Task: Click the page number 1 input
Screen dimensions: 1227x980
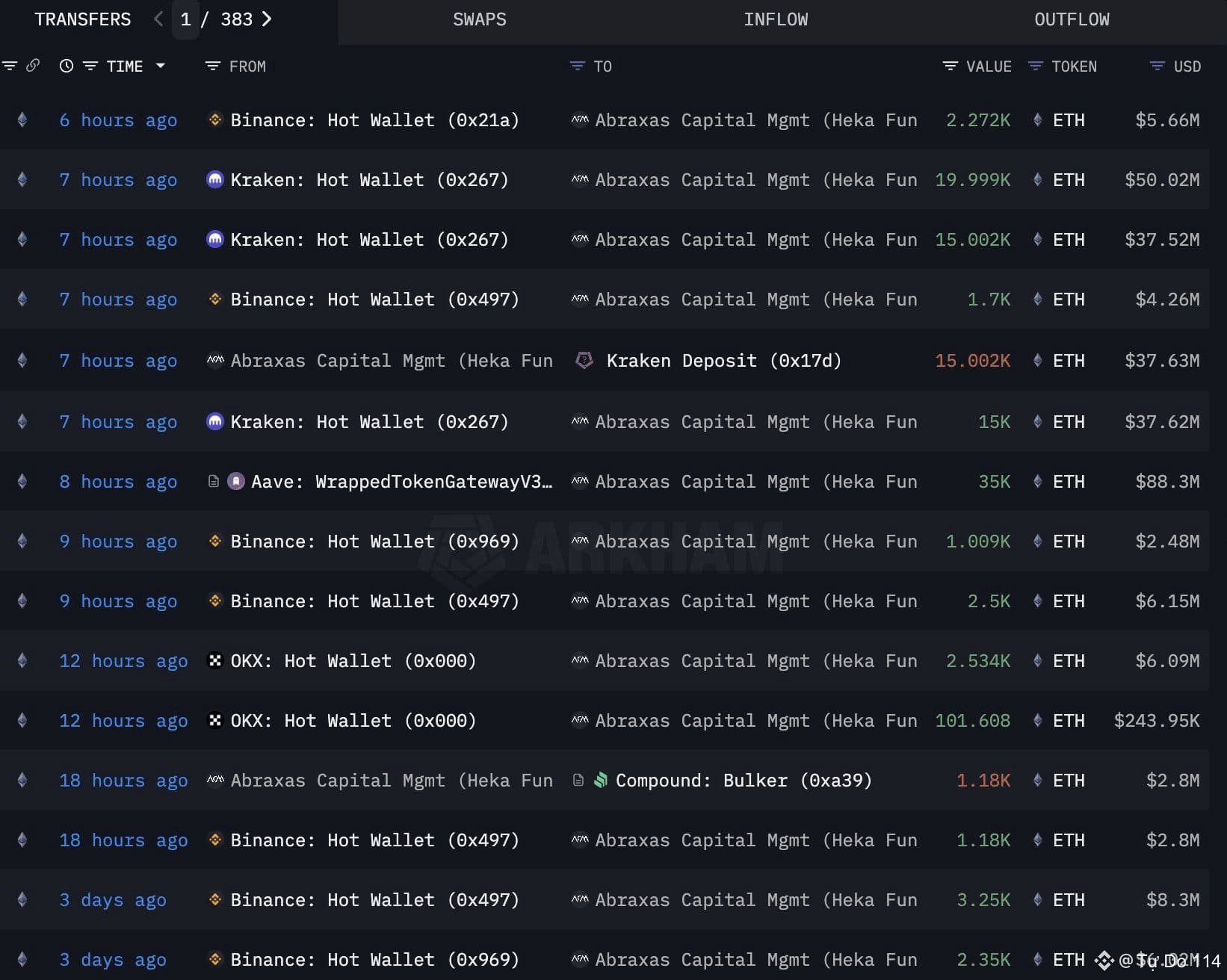Action: [186, 19]
